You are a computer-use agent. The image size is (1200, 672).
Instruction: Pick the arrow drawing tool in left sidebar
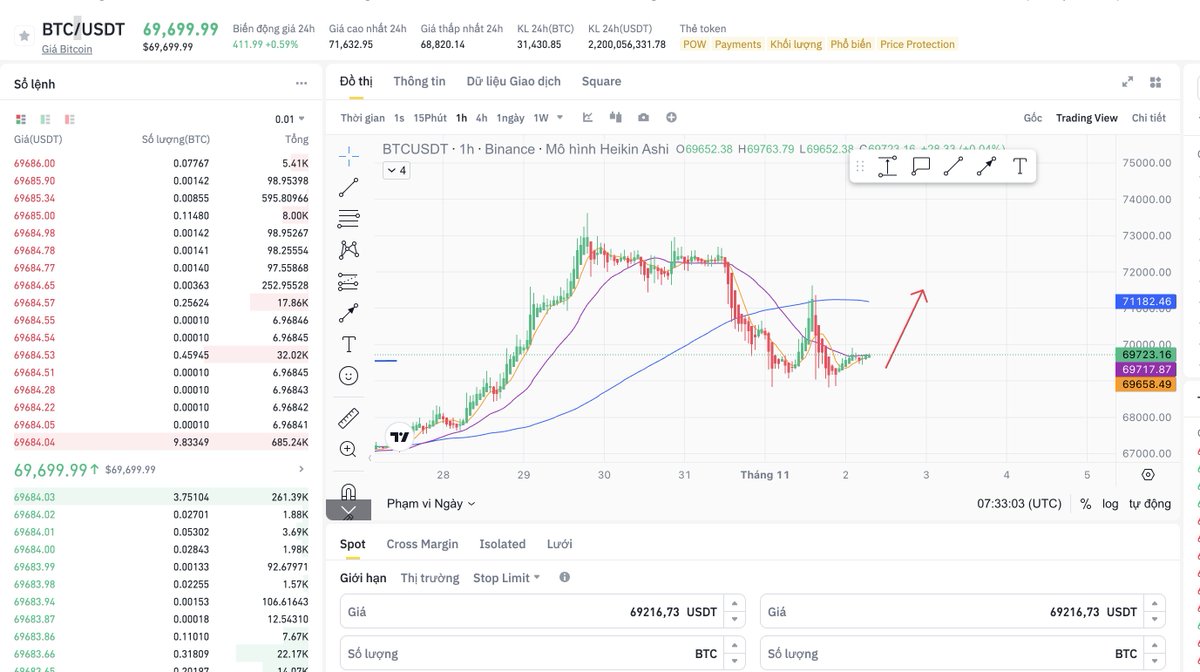point(348,313)
